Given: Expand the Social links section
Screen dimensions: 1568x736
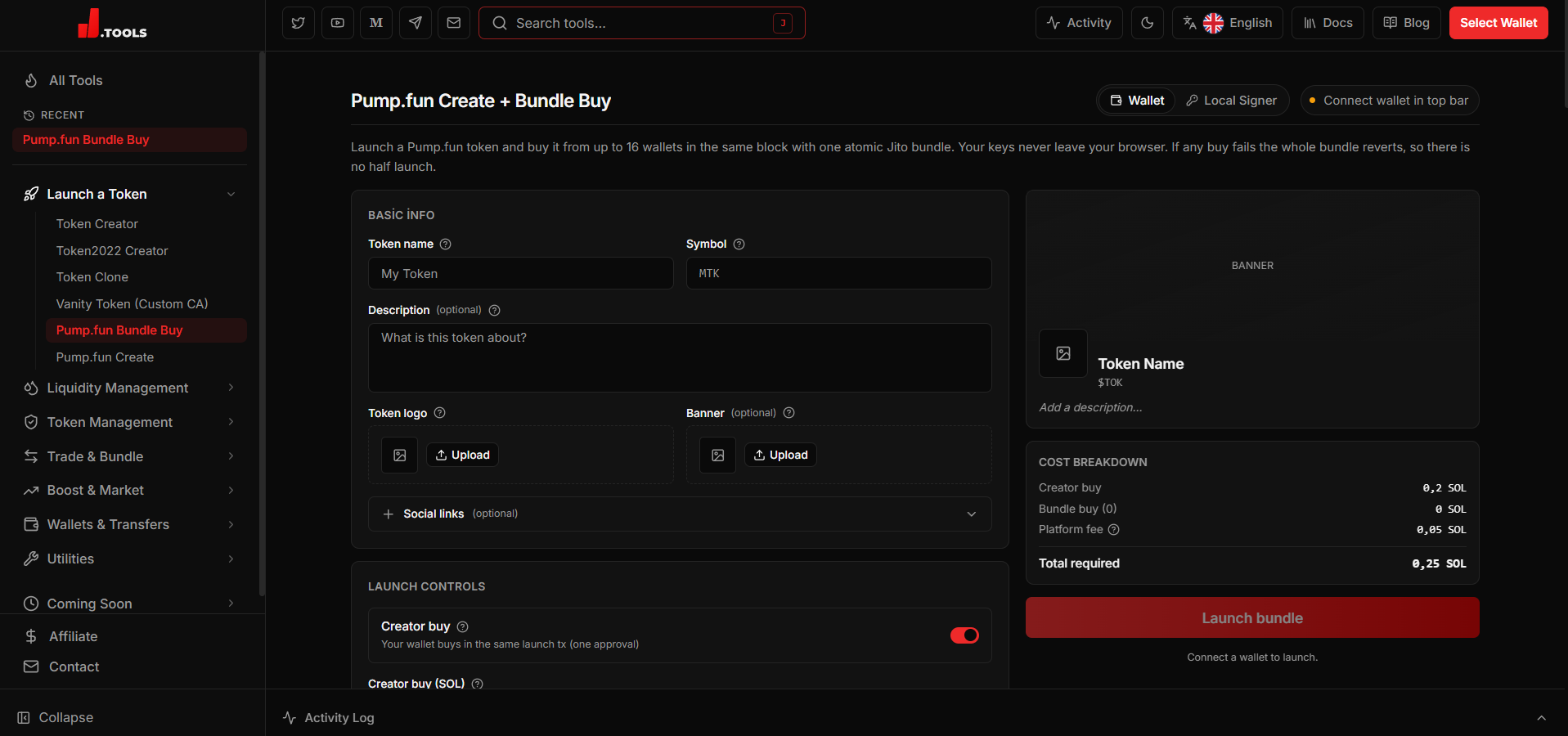Looking at the screenshot, I should pos(680,514).
